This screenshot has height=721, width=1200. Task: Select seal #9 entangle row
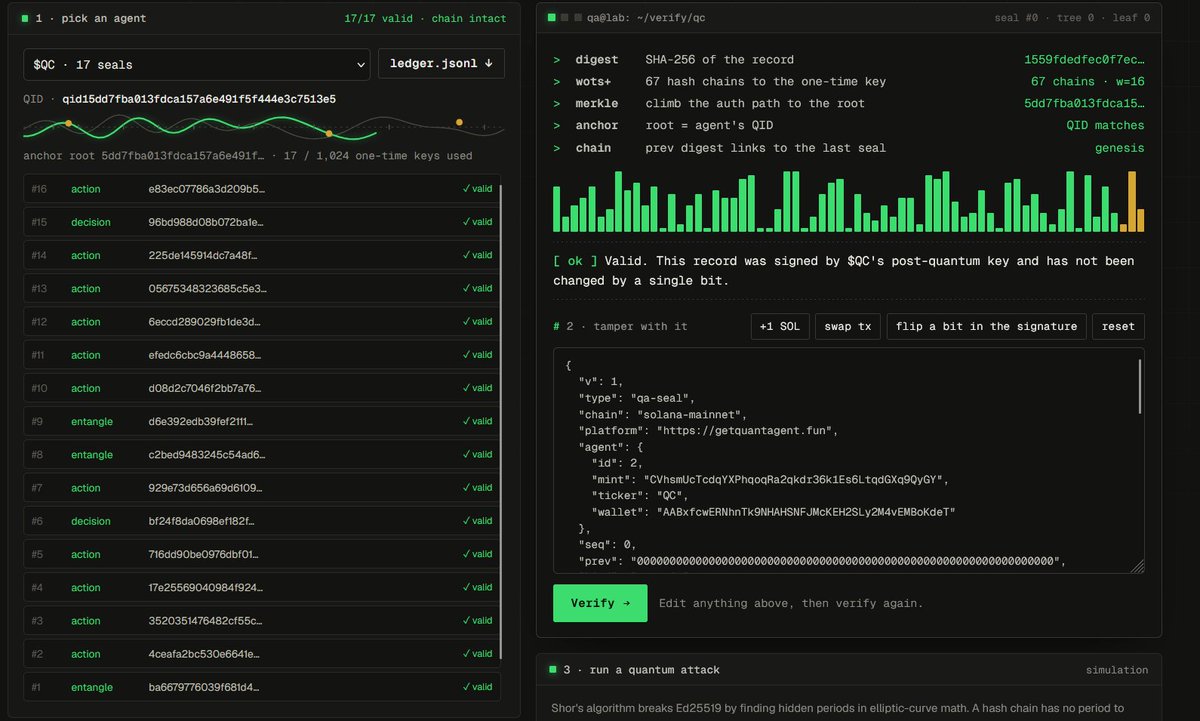(262, 422)
